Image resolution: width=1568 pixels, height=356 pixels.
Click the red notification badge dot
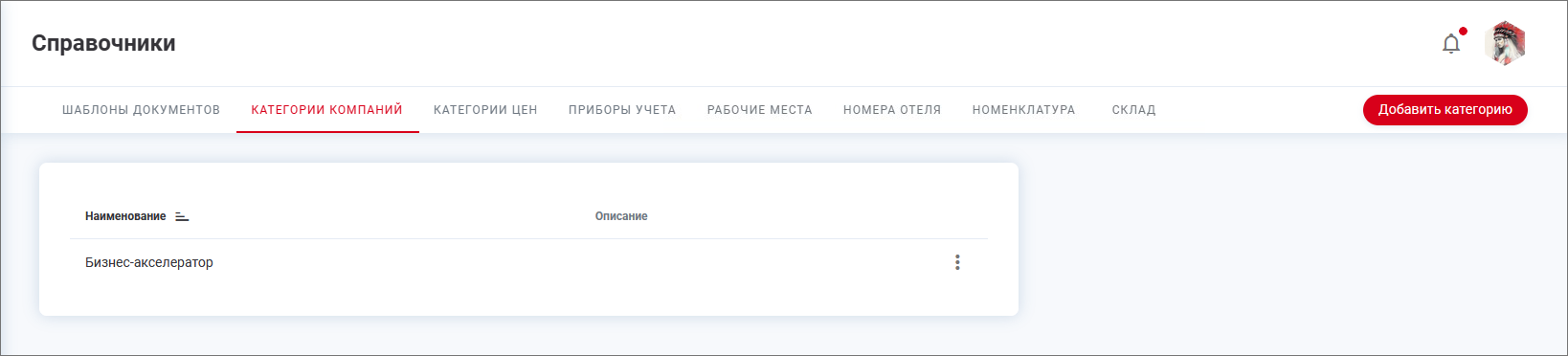tap(1463, 32)
